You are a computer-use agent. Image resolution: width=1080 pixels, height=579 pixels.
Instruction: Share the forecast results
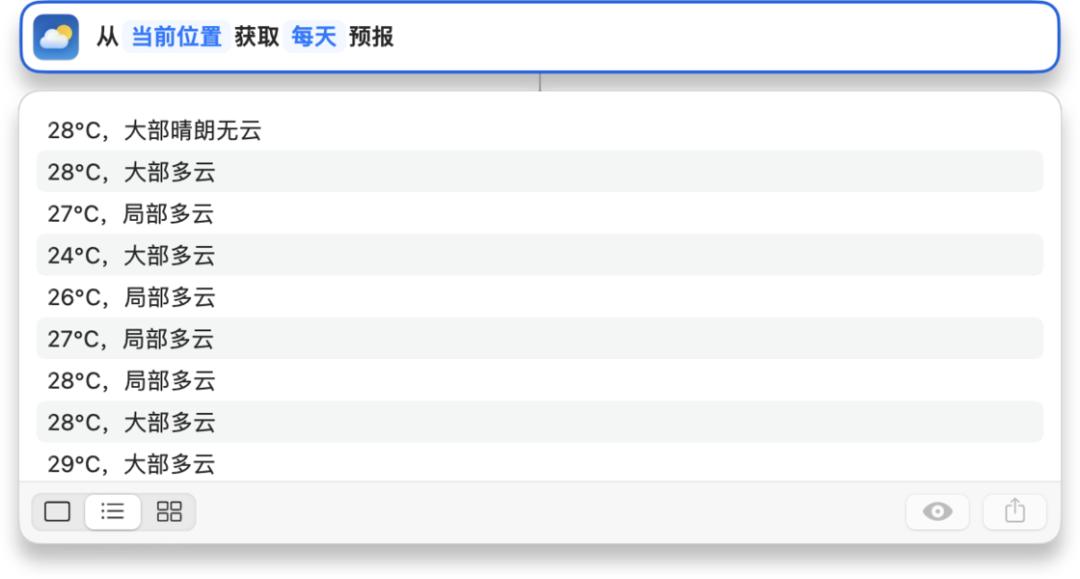point(1015,512)
